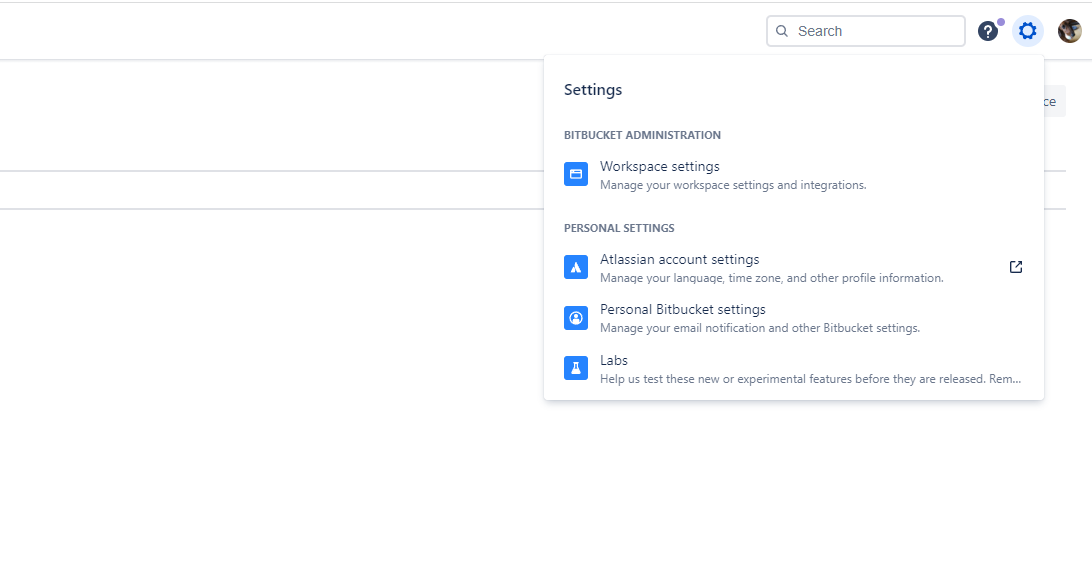Open Atlassian account settings
The height and width of the screenshot is (582, 1092).
point(793,268)
